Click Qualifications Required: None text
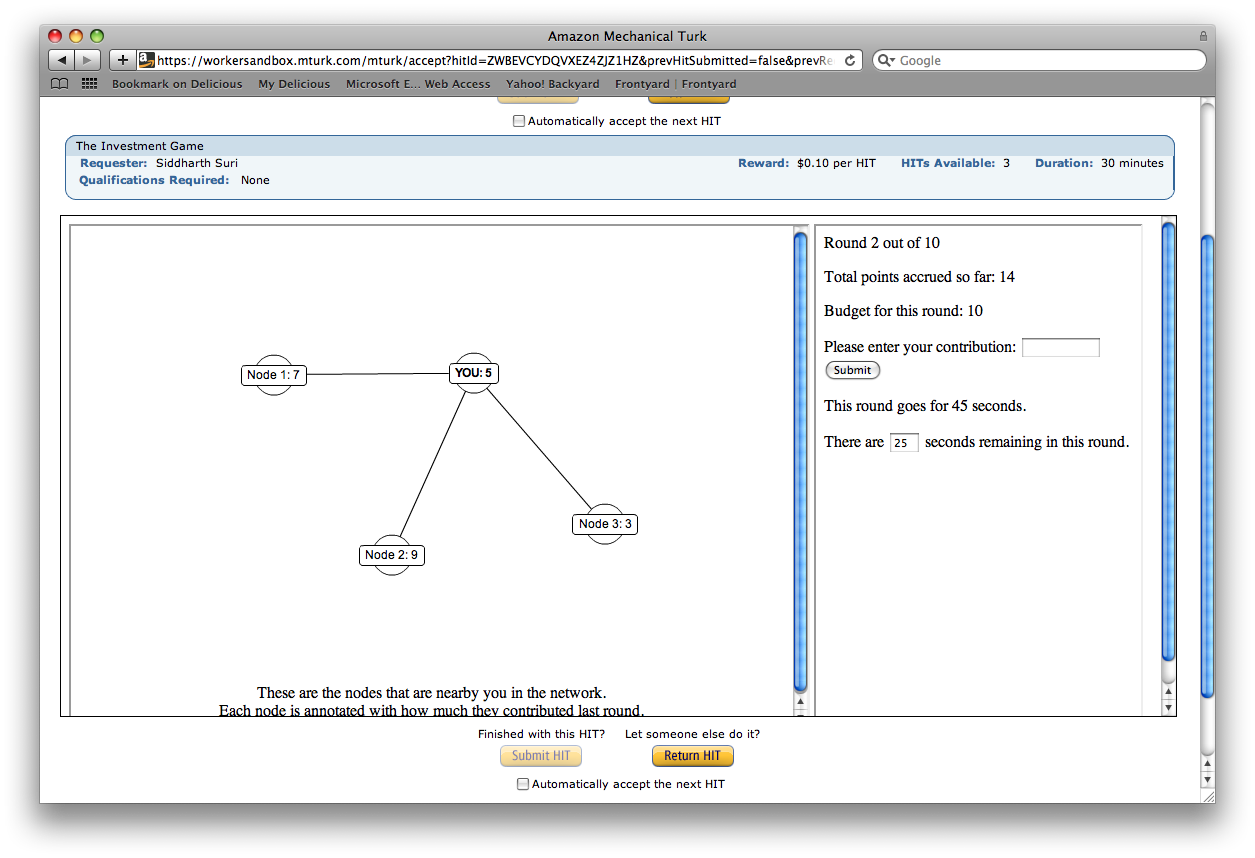1255x858 pixels. click(x=174, y=180)
